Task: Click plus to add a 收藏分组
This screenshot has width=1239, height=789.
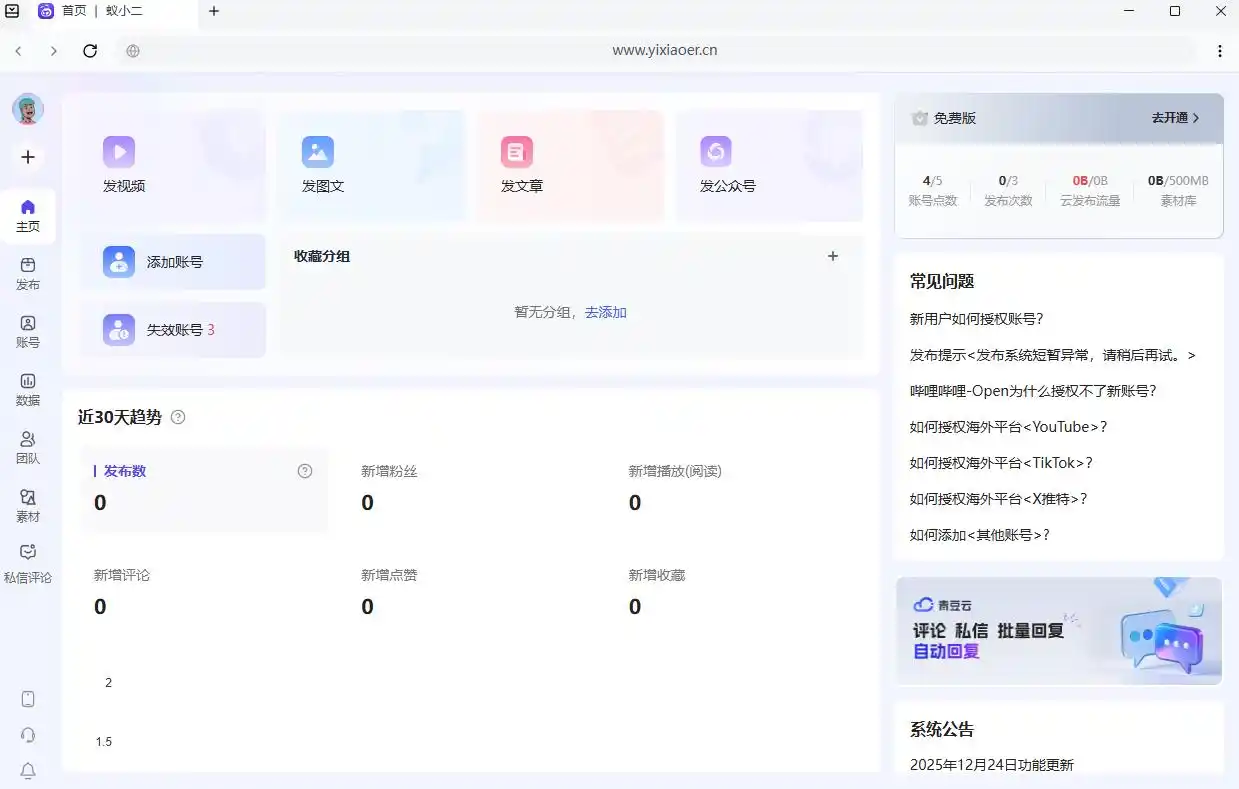Action: click(833, 256)
